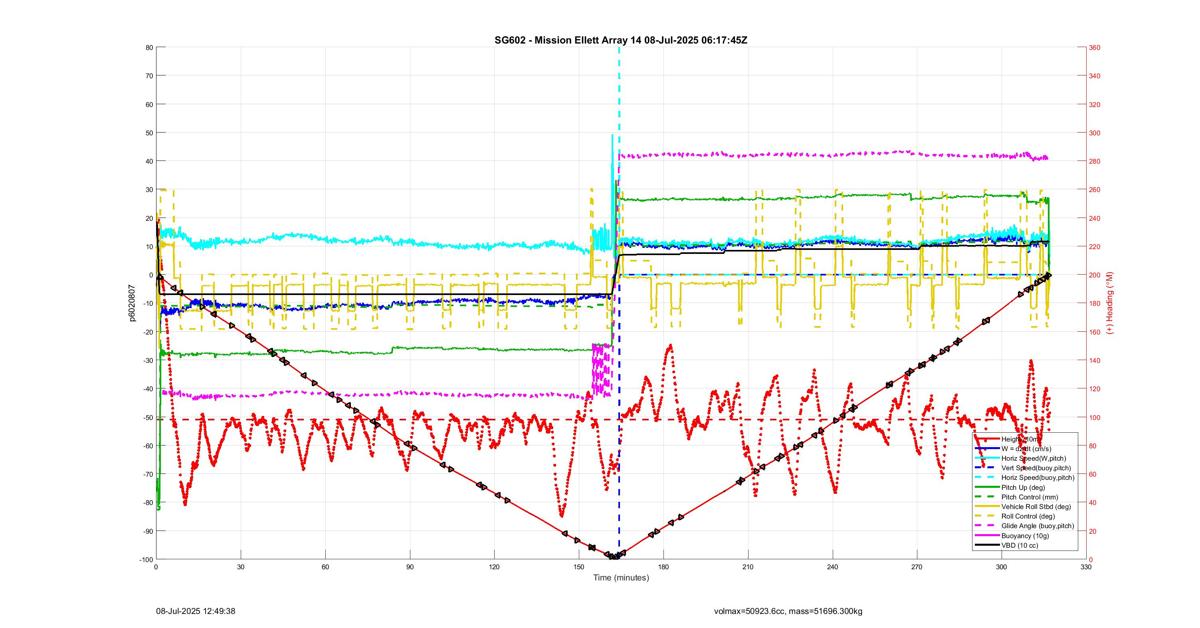Click the left axis tick label '80'
1200x628 pixels.
click(x=147, y=47)
